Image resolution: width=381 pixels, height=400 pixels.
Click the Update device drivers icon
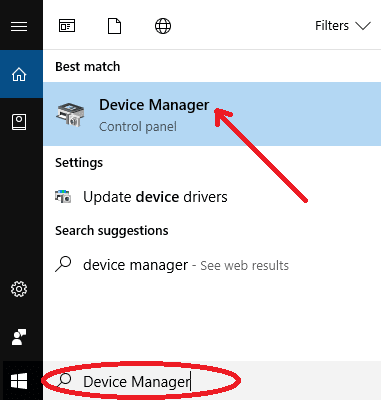pos(63,196)
